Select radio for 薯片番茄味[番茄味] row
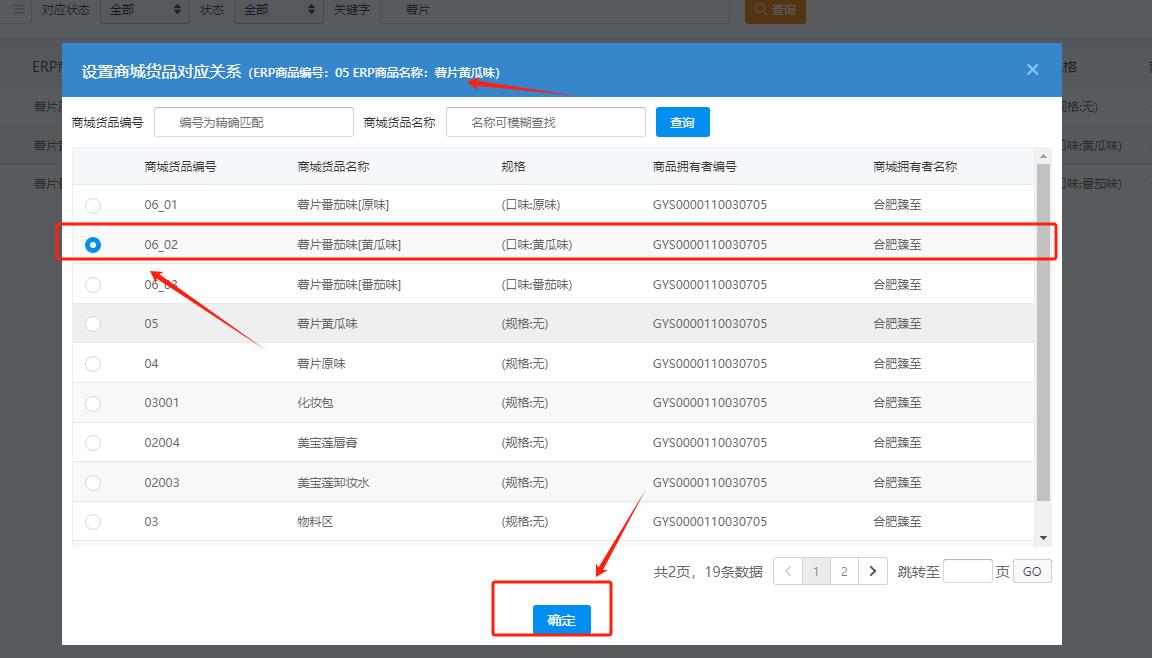1152x658 pixels. click(x=93, y=285)
